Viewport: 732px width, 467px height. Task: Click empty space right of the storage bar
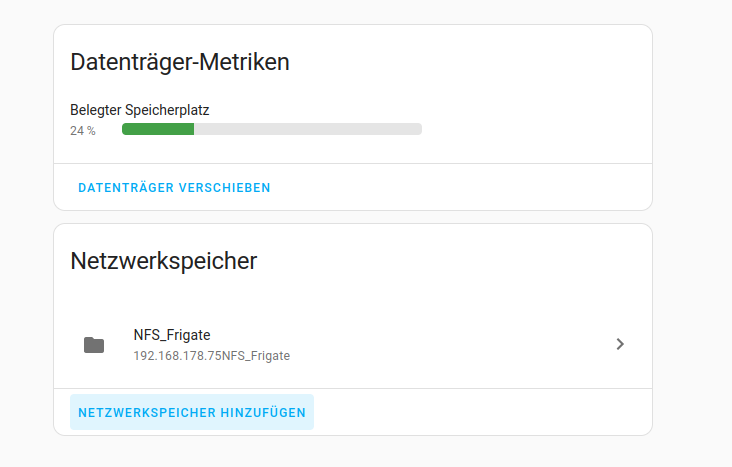[530, 129]
